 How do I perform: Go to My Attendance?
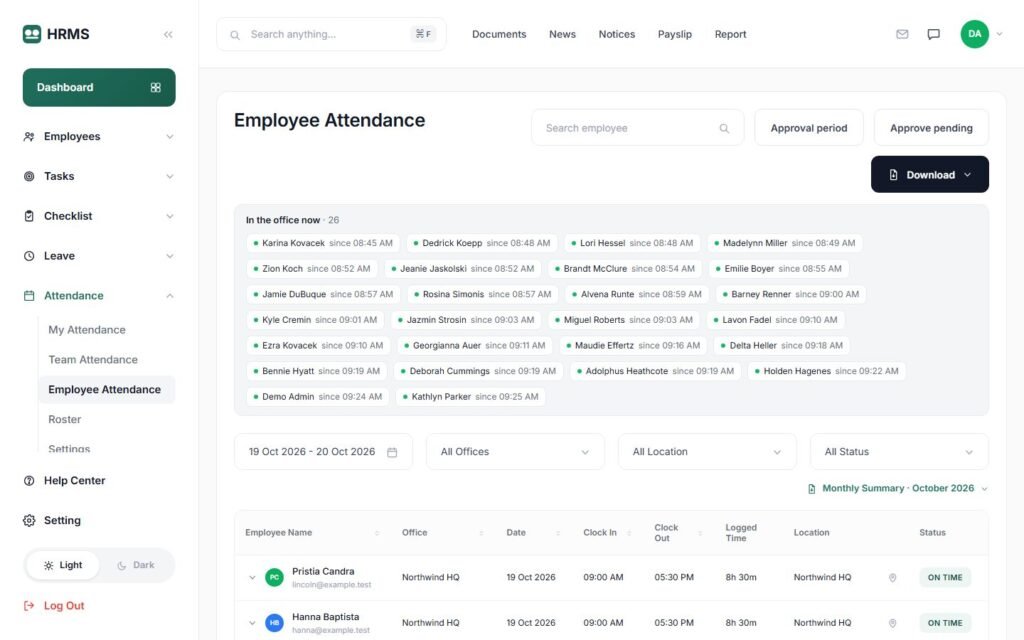(x=87, y=330)
